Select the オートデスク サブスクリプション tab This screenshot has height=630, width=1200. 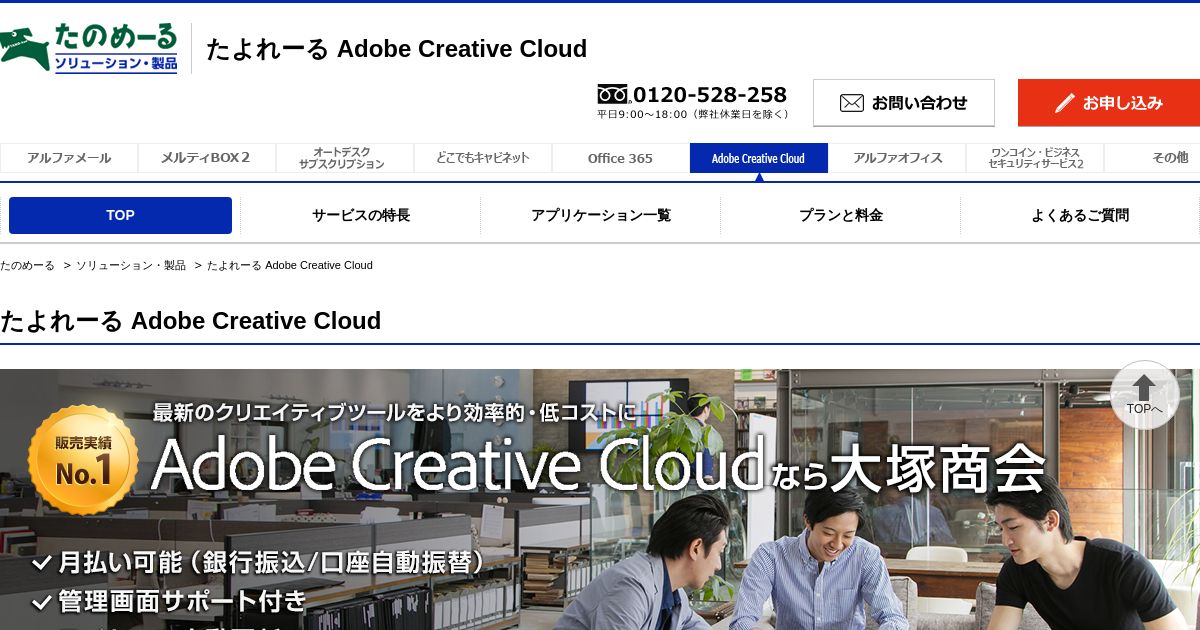pos(344,158)
